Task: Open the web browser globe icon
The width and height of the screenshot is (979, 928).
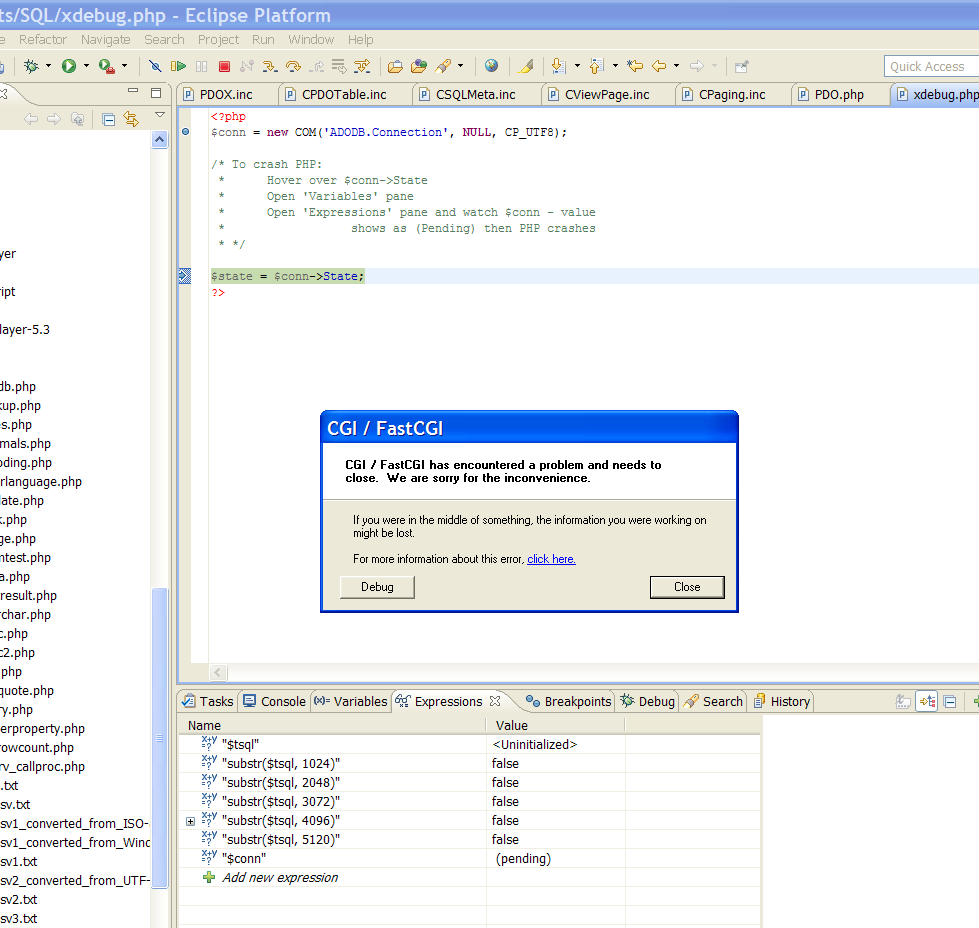Action: pos(491,66)
